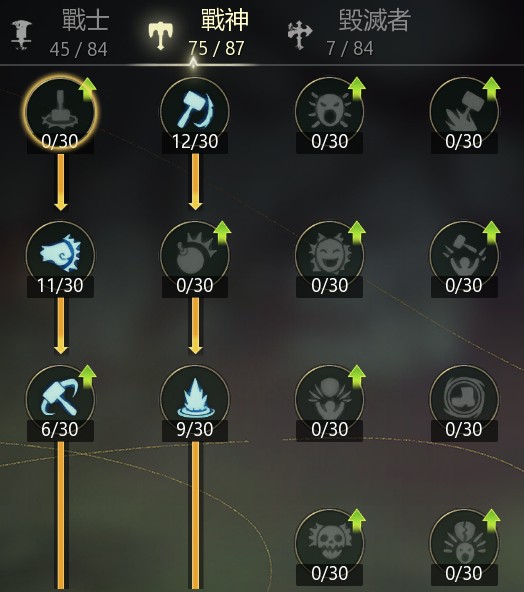Click the cracked head shout skill

click(464, 544)
